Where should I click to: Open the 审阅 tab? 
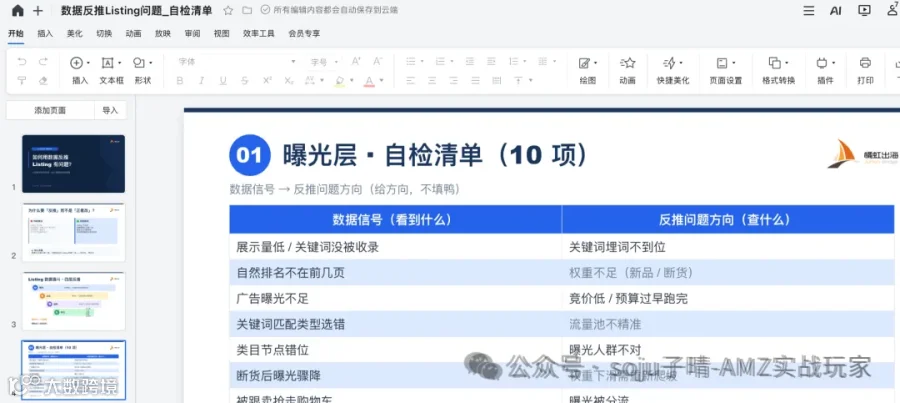192,34
